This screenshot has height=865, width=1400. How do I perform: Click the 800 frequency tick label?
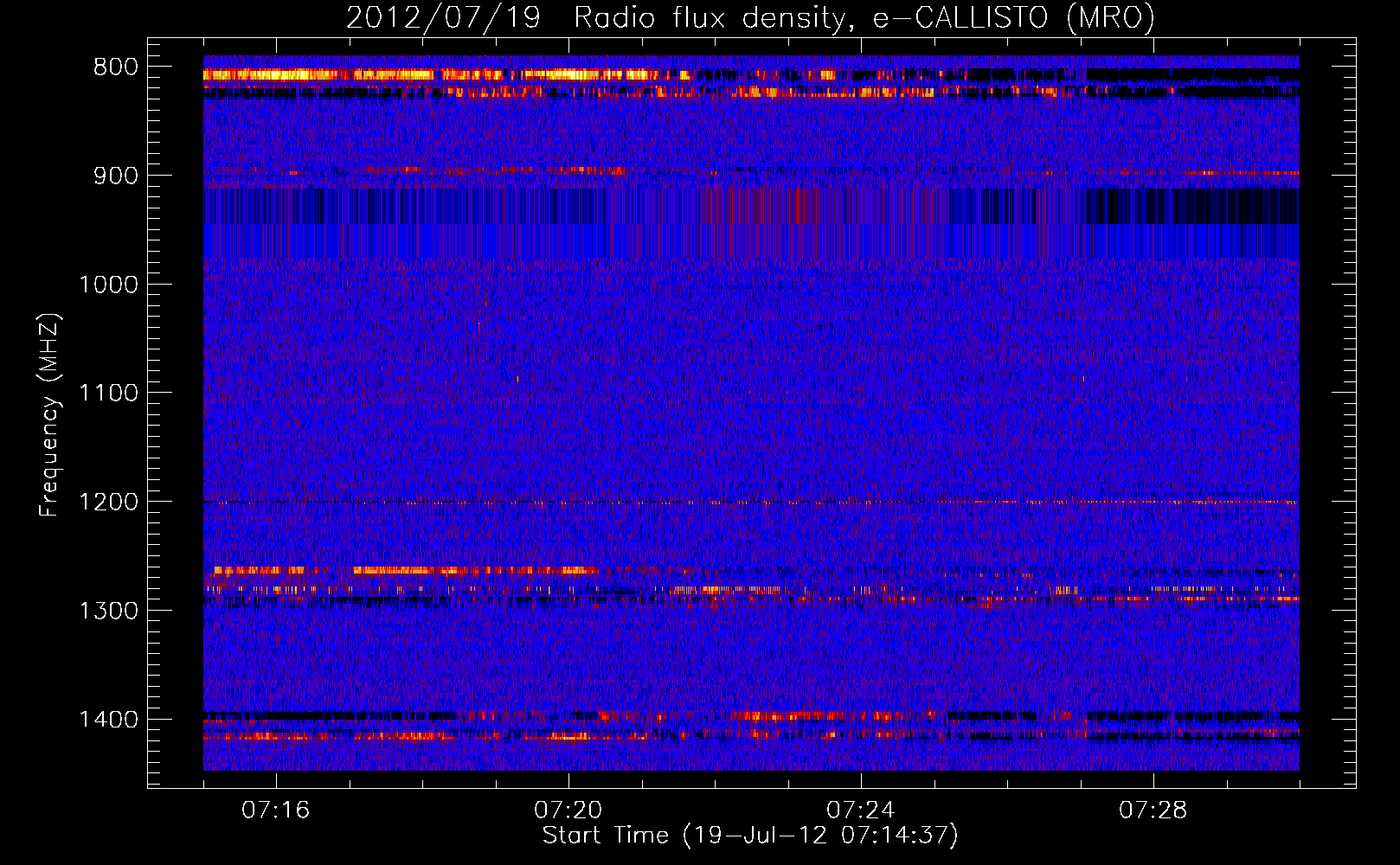point(115,67)
